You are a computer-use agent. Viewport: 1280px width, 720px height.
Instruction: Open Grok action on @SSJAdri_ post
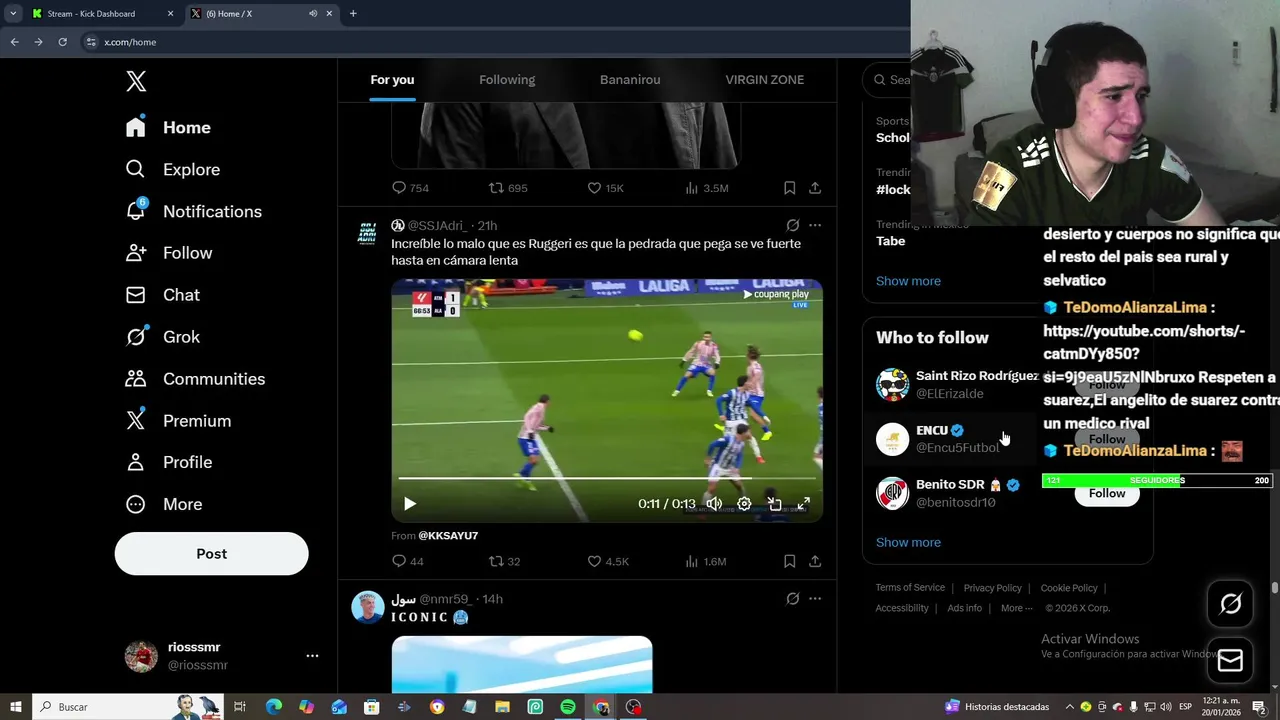coord(792,226)
